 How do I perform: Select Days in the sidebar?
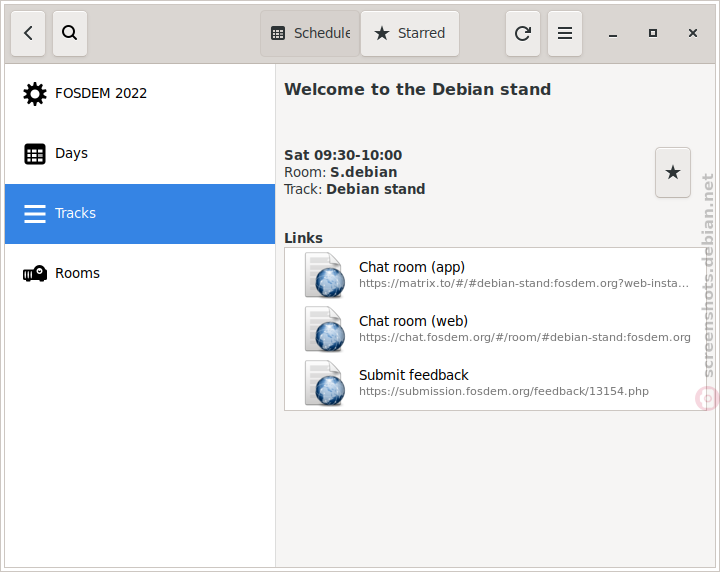pos(140,154)
